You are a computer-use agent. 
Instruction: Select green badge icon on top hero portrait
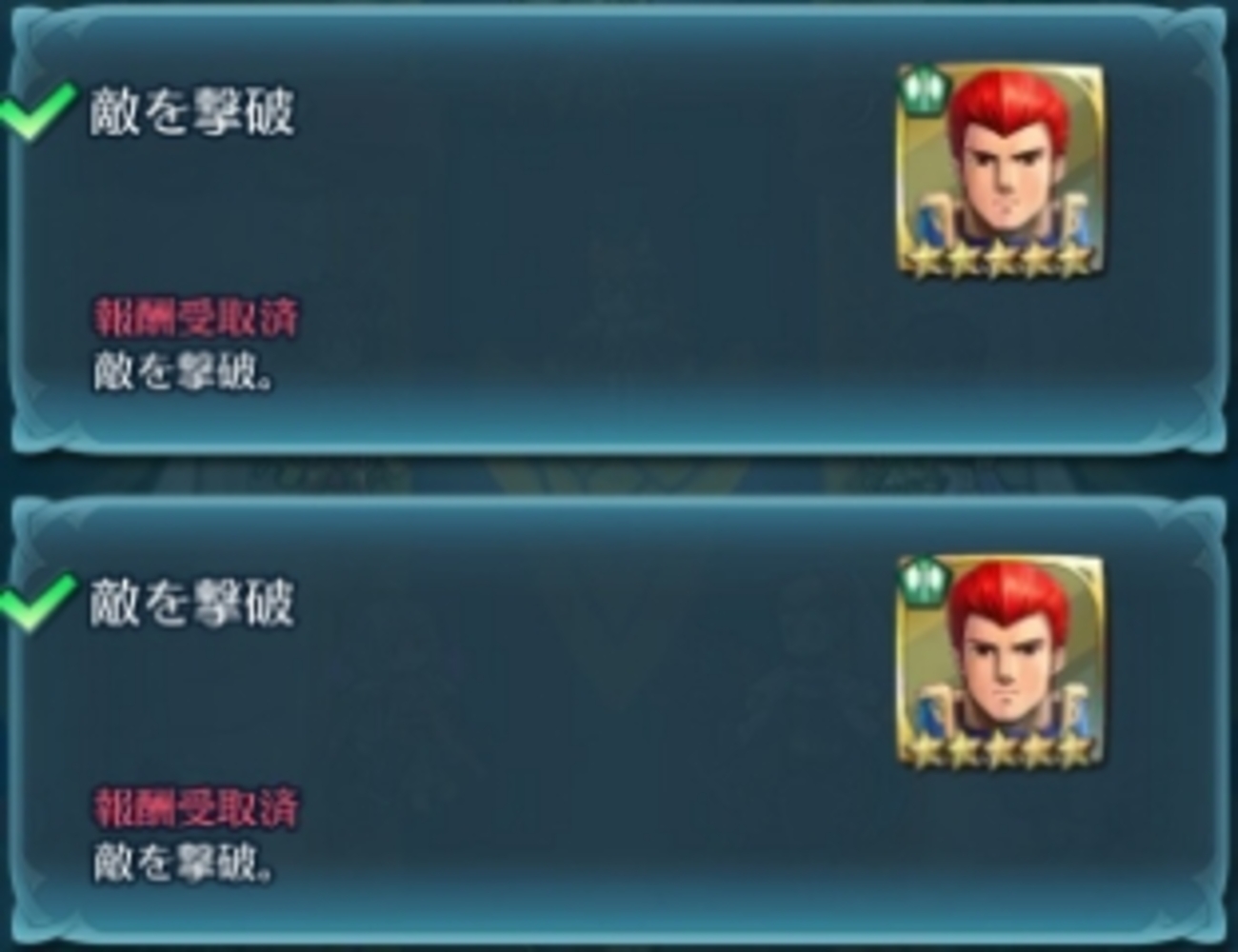coord(924,89)
